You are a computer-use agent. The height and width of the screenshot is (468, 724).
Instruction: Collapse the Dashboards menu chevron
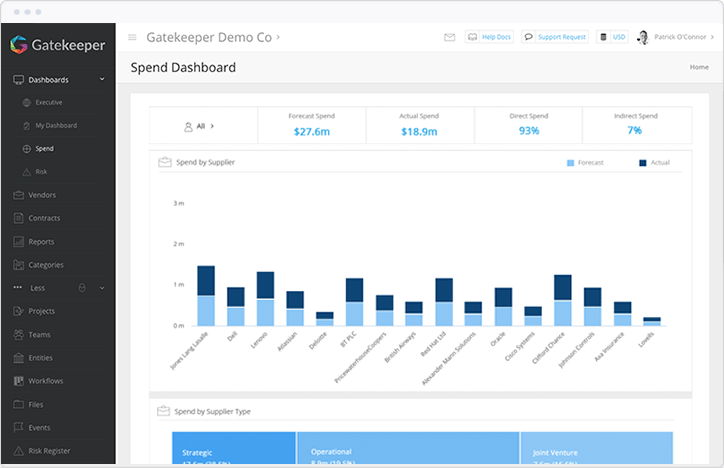click(102, 79)
